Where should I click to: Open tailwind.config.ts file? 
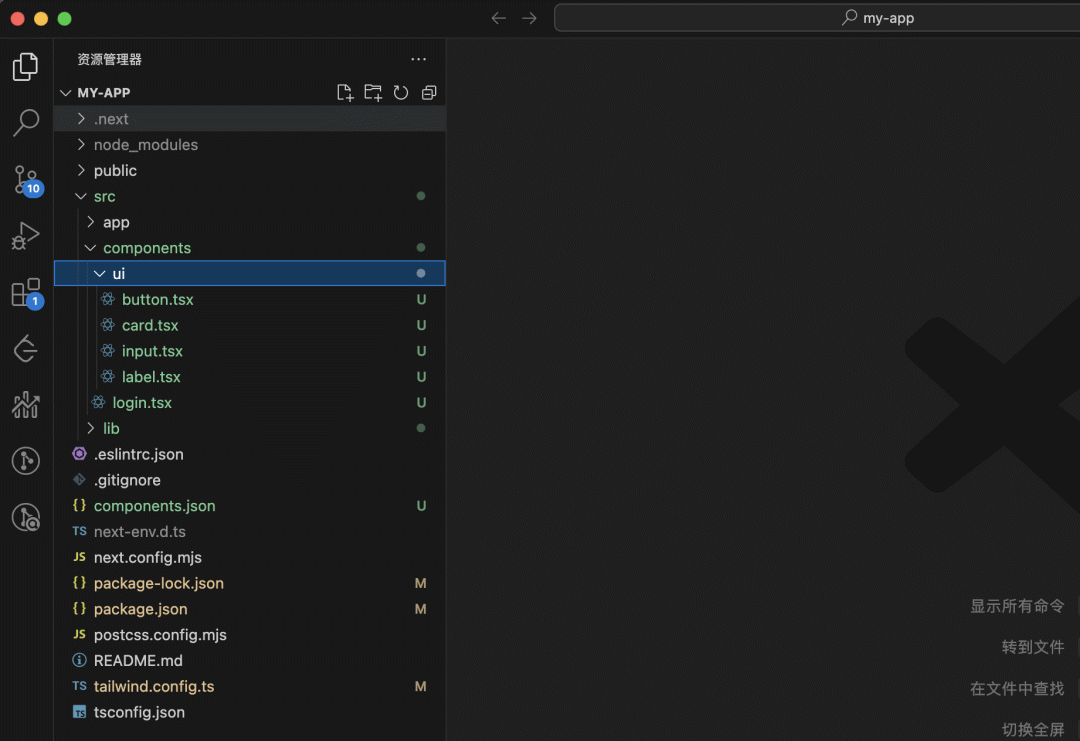click(249, 687)
